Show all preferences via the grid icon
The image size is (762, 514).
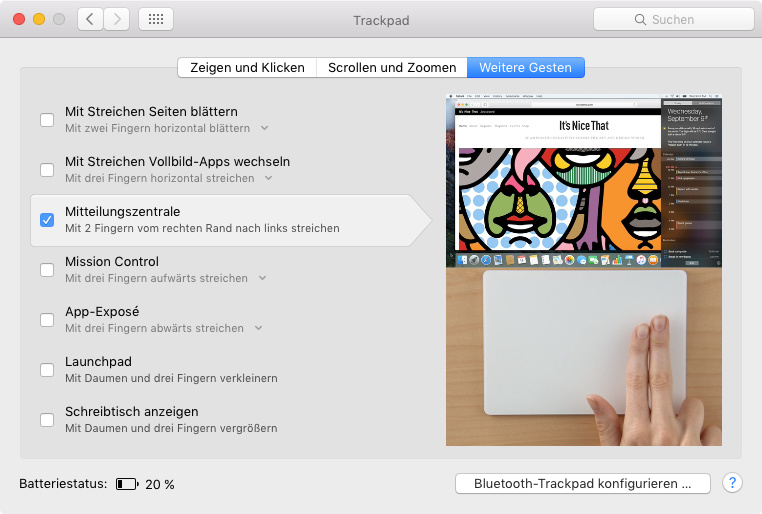tap(156, 19)
